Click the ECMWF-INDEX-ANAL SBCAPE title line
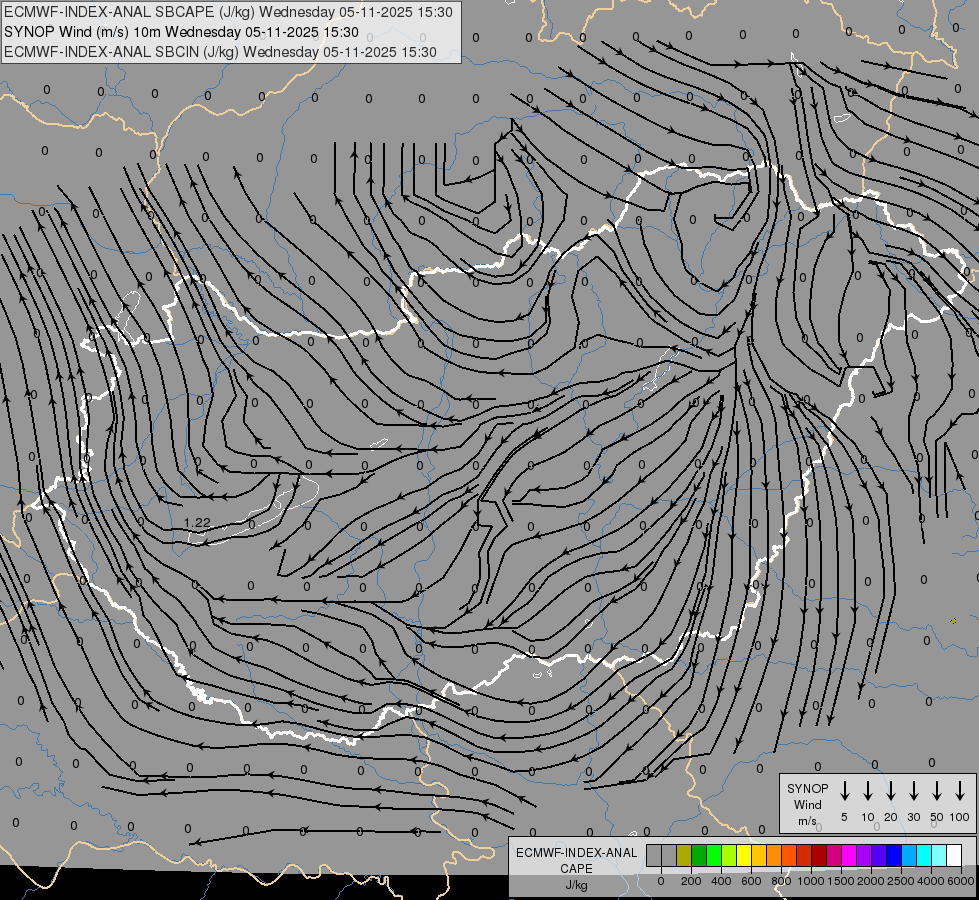 (228, 12)
